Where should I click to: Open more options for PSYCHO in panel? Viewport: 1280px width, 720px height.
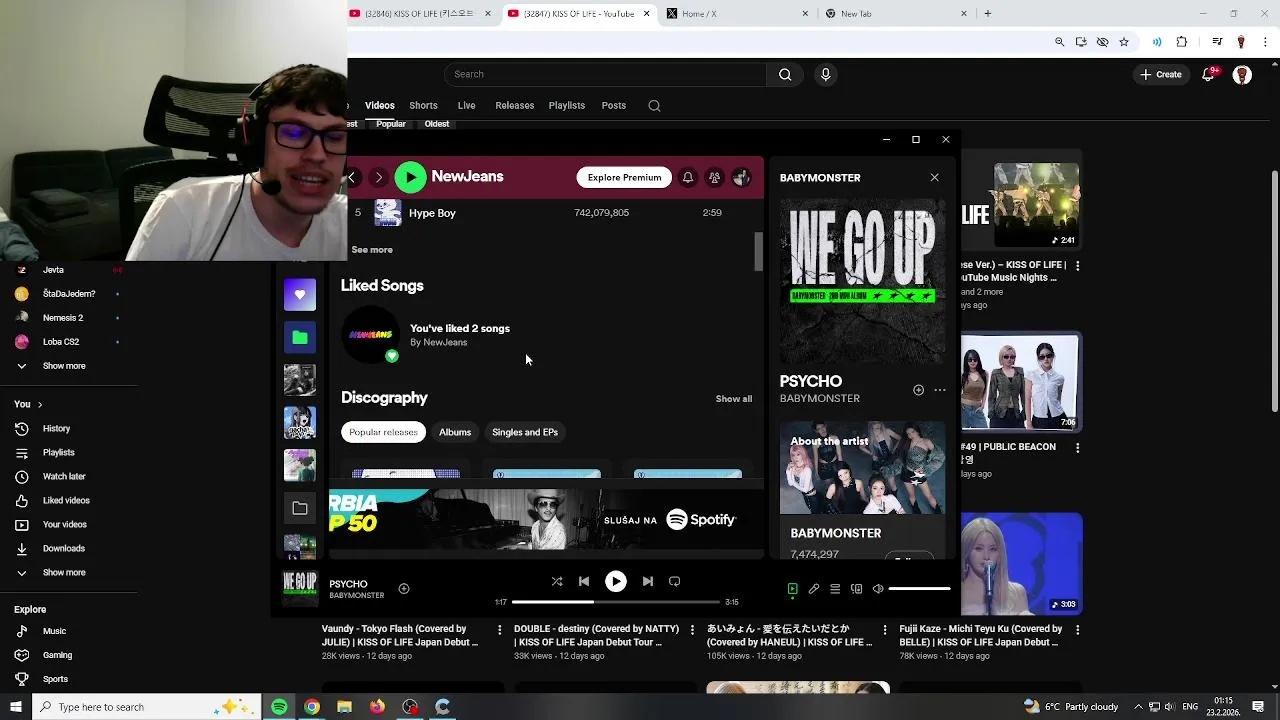point(940,390)
